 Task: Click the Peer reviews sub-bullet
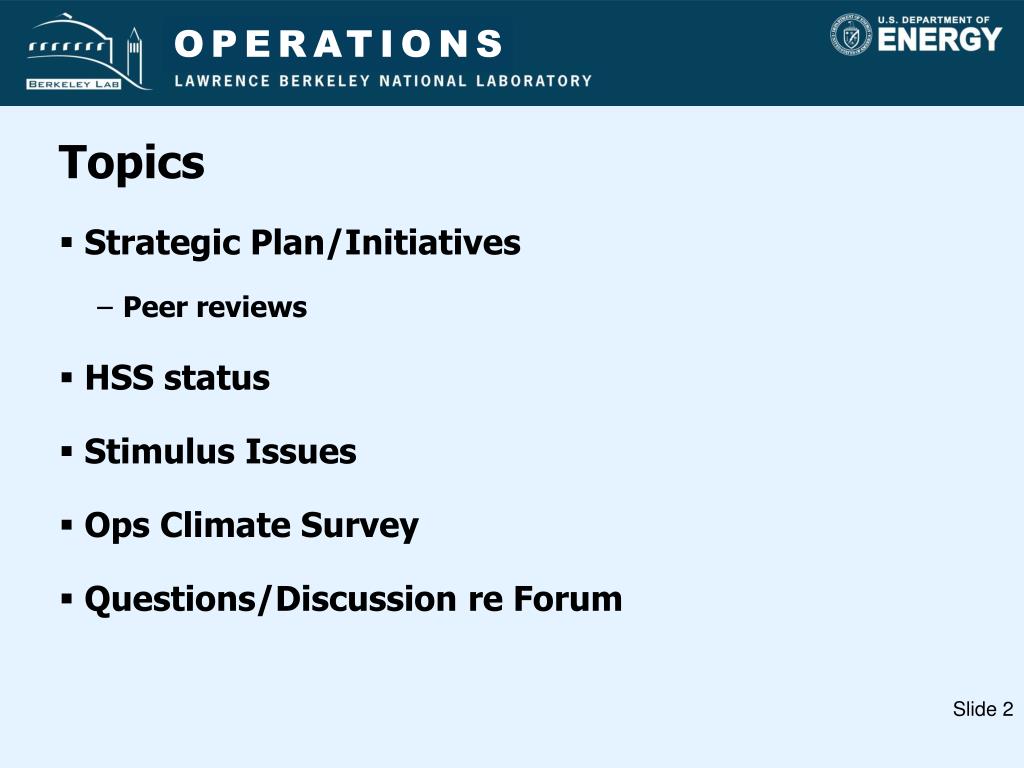[x=215, y=307]
